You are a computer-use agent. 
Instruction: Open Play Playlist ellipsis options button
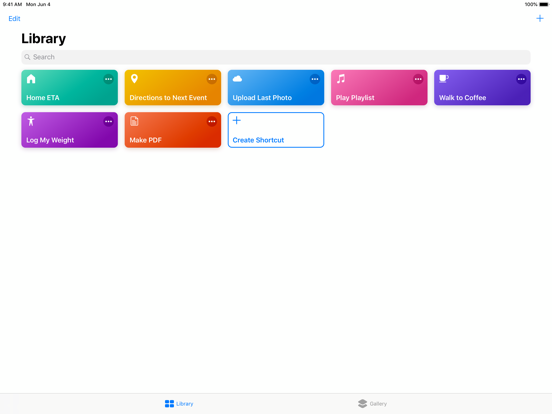click(418, 79)
